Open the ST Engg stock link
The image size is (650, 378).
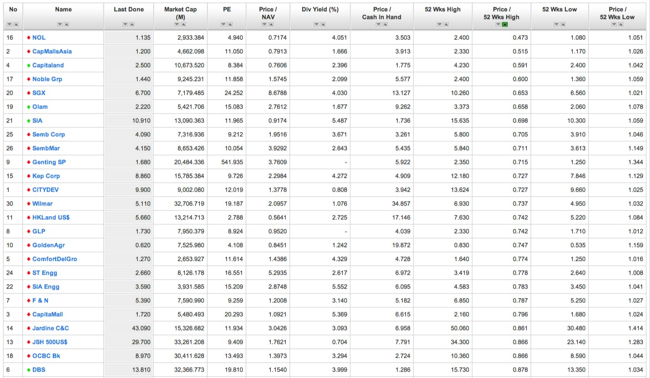[x=45, y=273]
